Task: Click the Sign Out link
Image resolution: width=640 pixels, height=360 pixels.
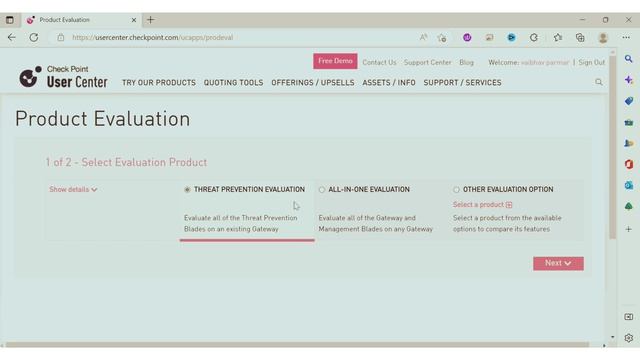Action: pos(591,62)
